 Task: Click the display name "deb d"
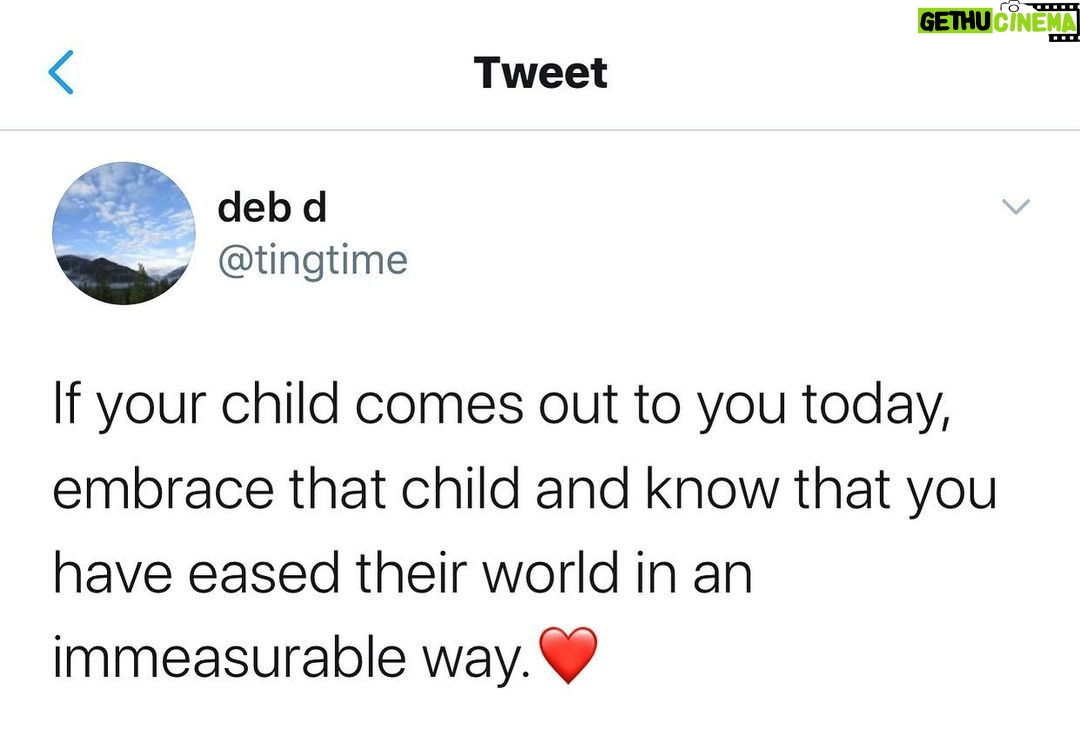coord(272,208)
